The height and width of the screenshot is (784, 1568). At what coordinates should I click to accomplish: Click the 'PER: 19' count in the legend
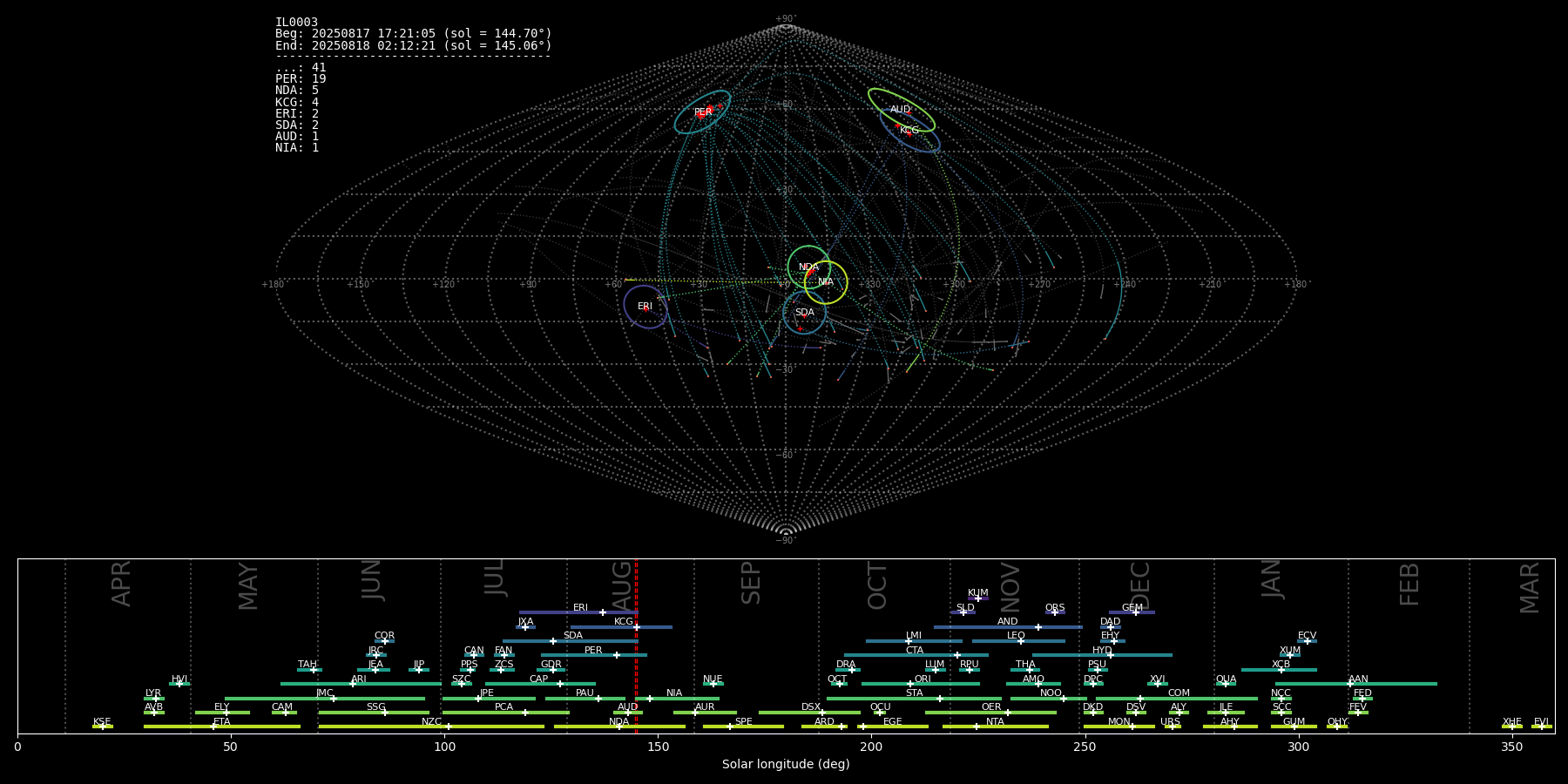(x=301, y=79)
